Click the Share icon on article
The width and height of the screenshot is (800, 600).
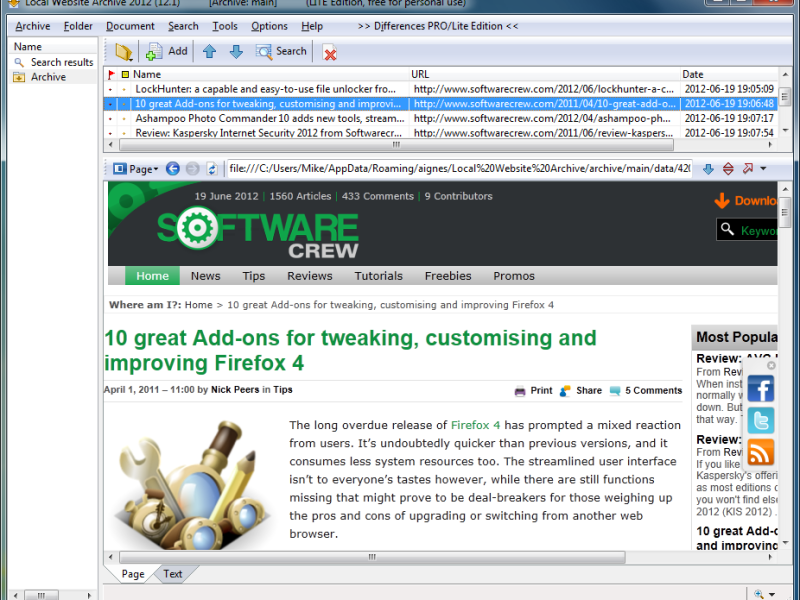pos(565,391)
